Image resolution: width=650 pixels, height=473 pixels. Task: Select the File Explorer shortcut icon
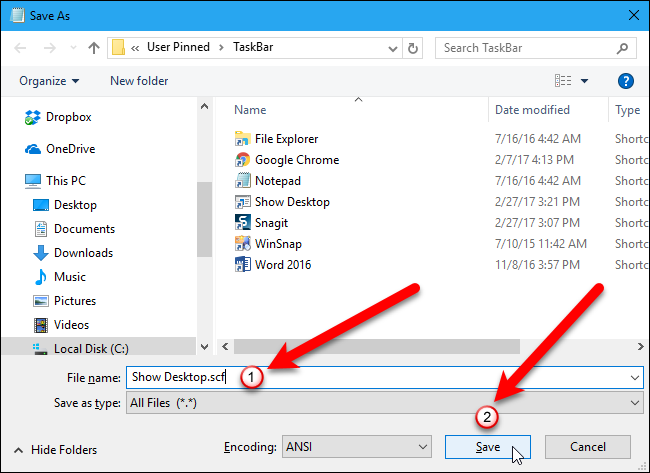click(243, 139)
